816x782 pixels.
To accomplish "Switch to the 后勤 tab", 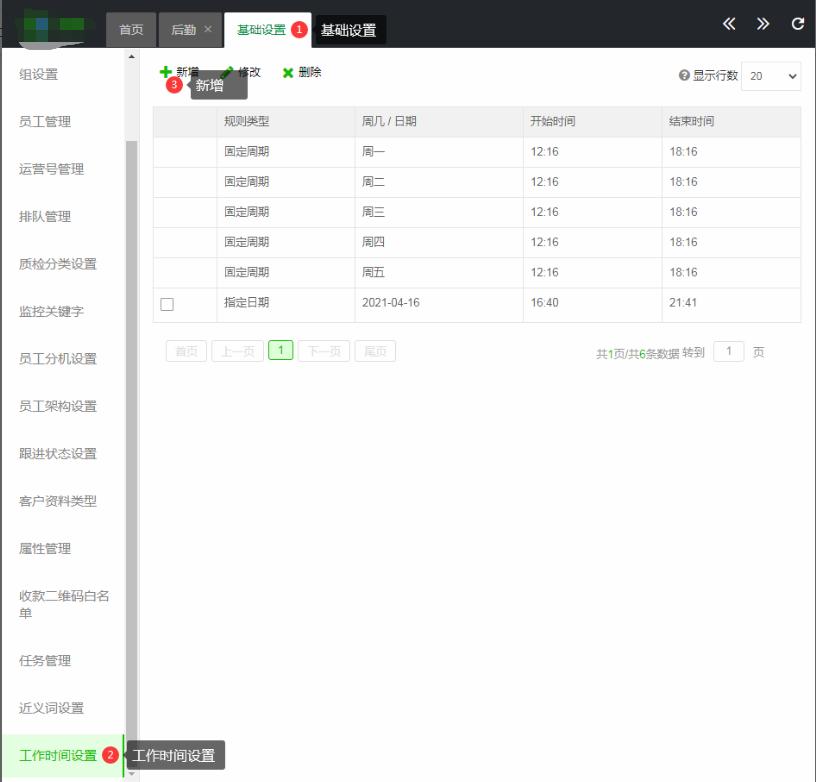I will click(183, 30).
